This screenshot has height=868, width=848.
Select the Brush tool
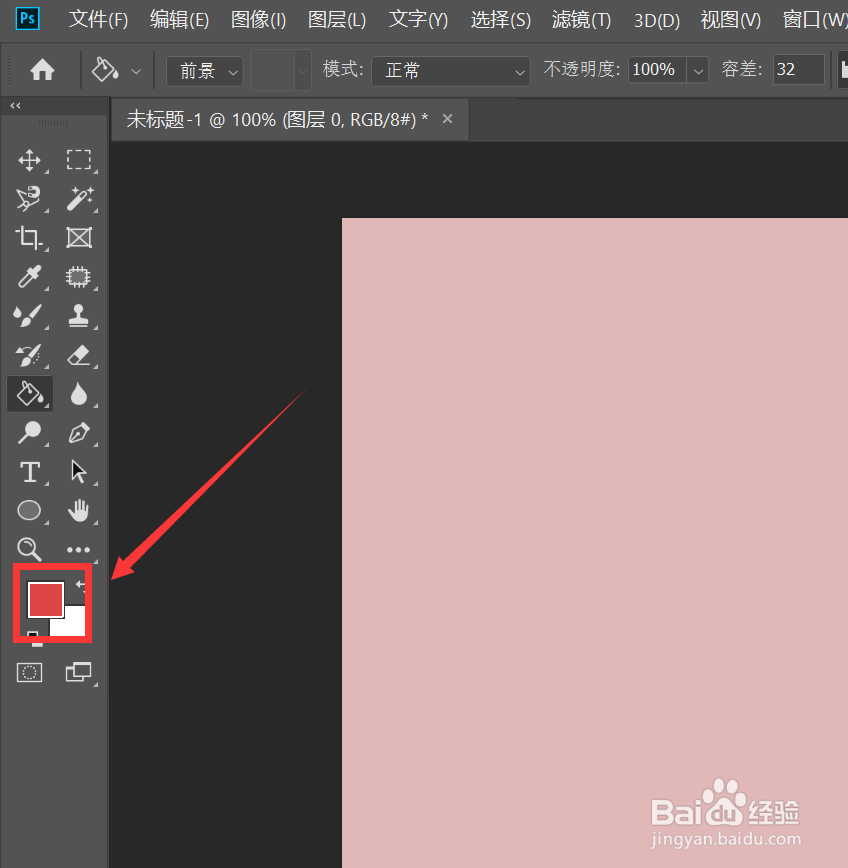tap(28, 316)
